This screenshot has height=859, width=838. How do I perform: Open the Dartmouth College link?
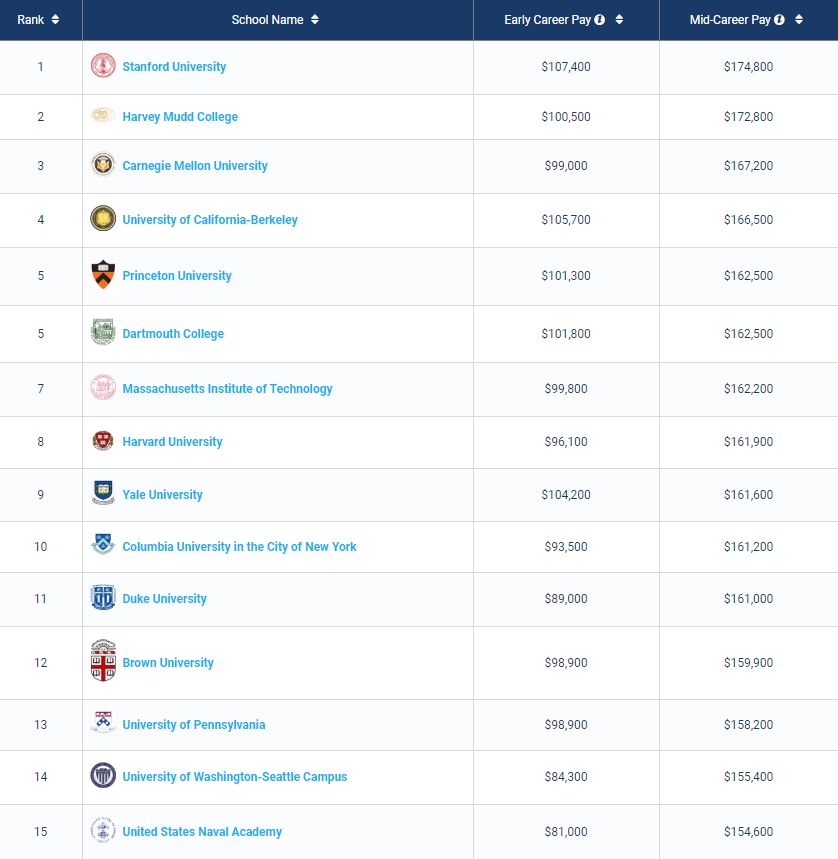point(173,334)
